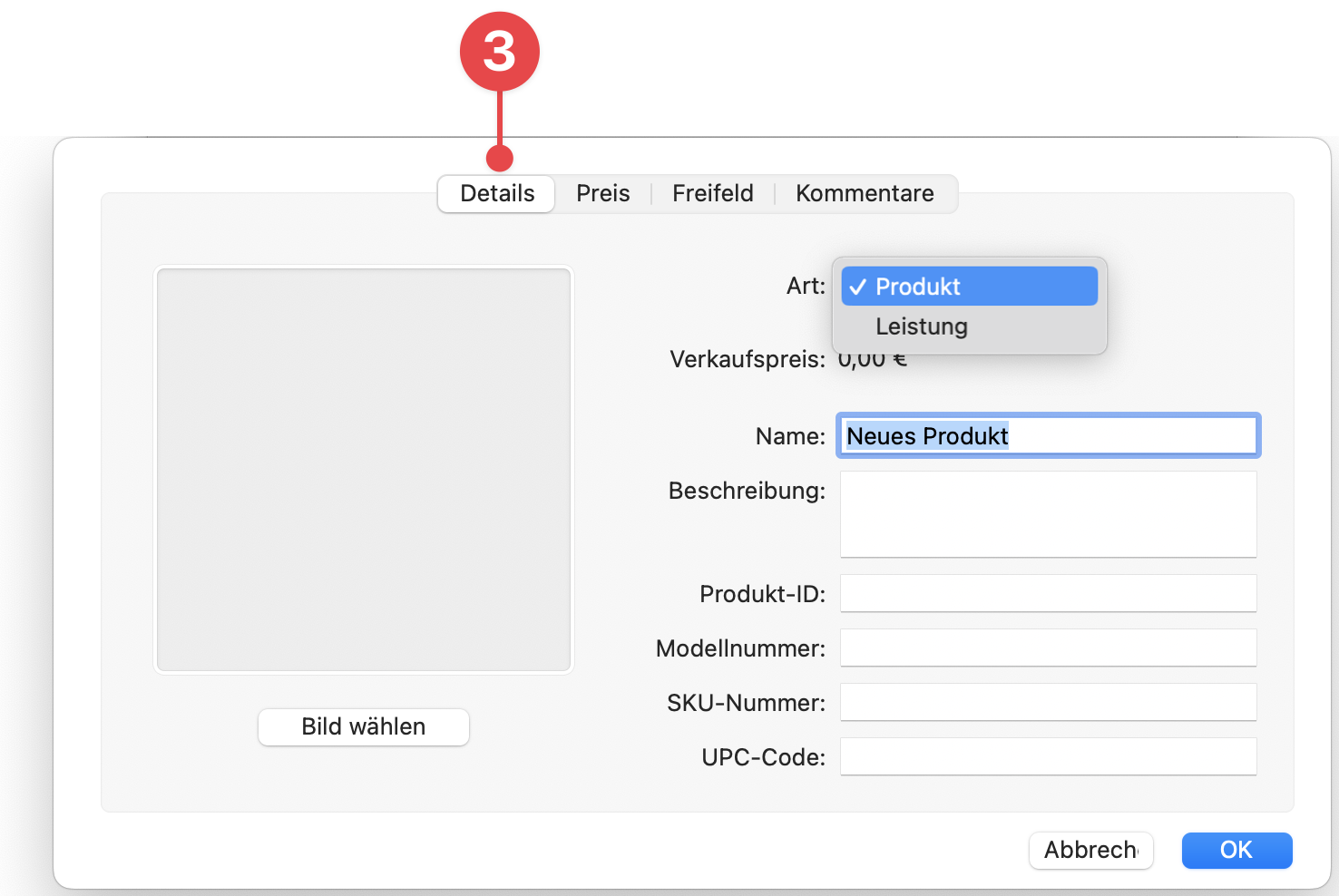This screenshot has width=1339, height=896.
Task: Click the checkmark next to Produkt
Action: click(858, 286)
